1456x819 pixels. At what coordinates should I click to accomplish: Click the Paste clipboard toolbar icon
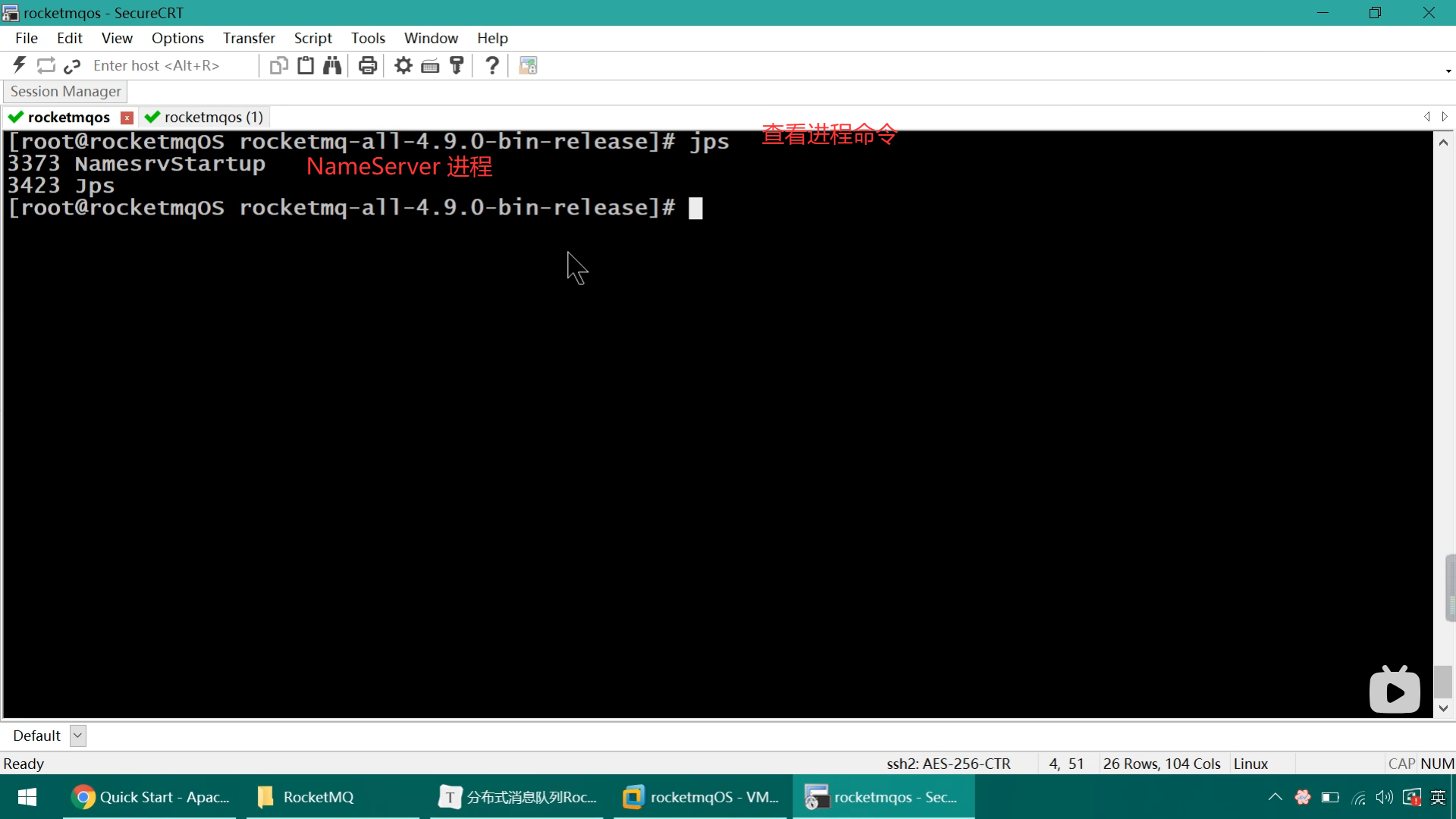pos(306,65)
